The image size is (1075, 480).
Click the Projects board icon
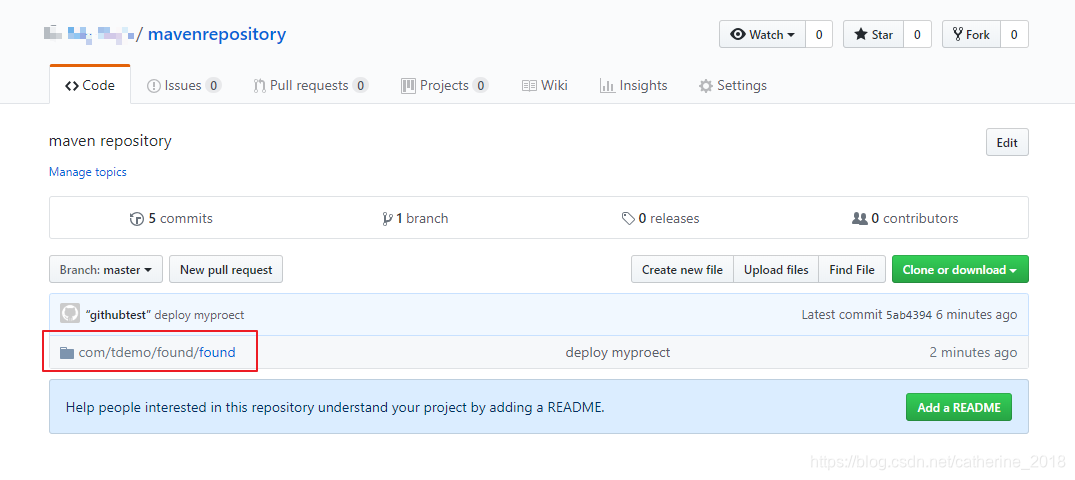click(x=408, y=86)
